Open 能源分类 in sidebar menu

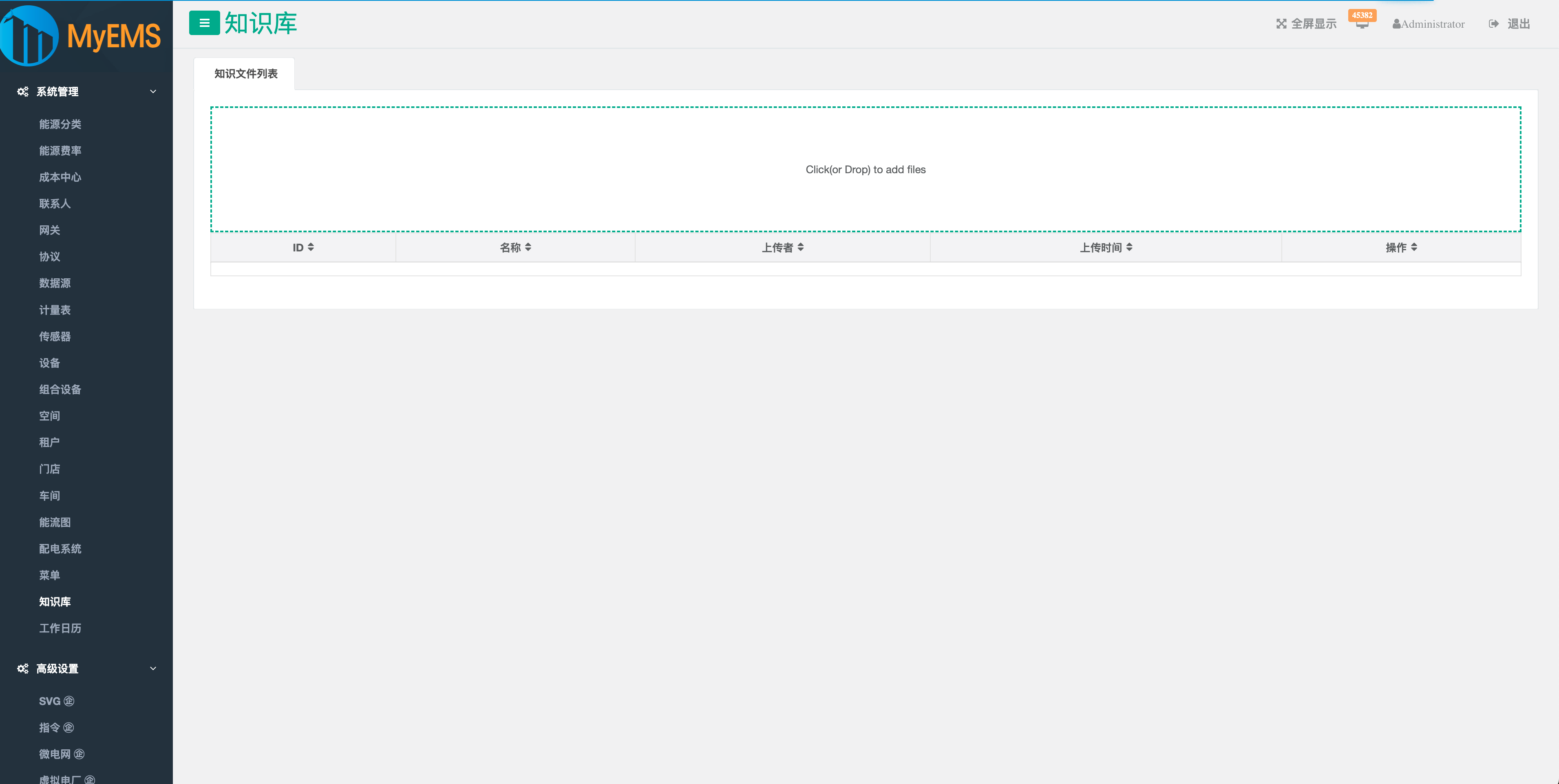point(60,124)
